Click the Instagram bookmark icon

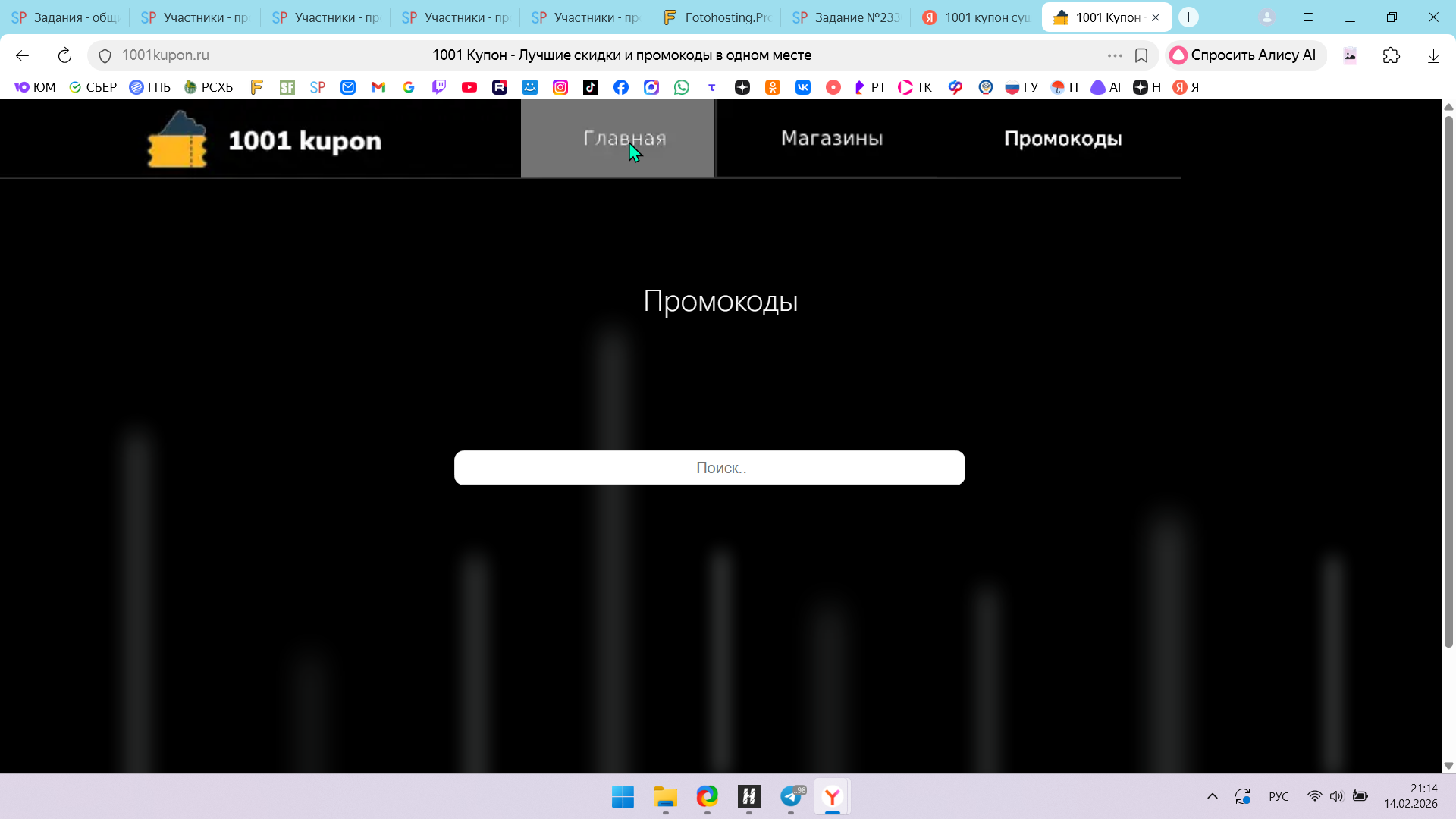tap(560, 87)
